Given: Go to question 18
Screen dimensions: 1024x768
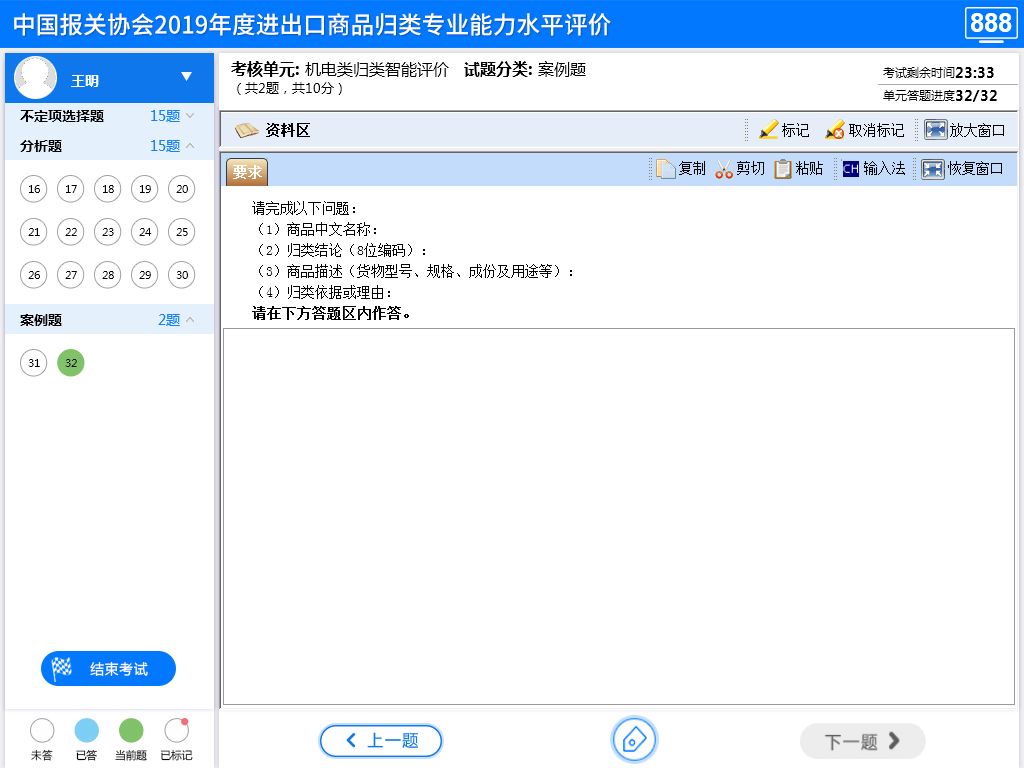Looking at the screenshot, I should point(108,189).
